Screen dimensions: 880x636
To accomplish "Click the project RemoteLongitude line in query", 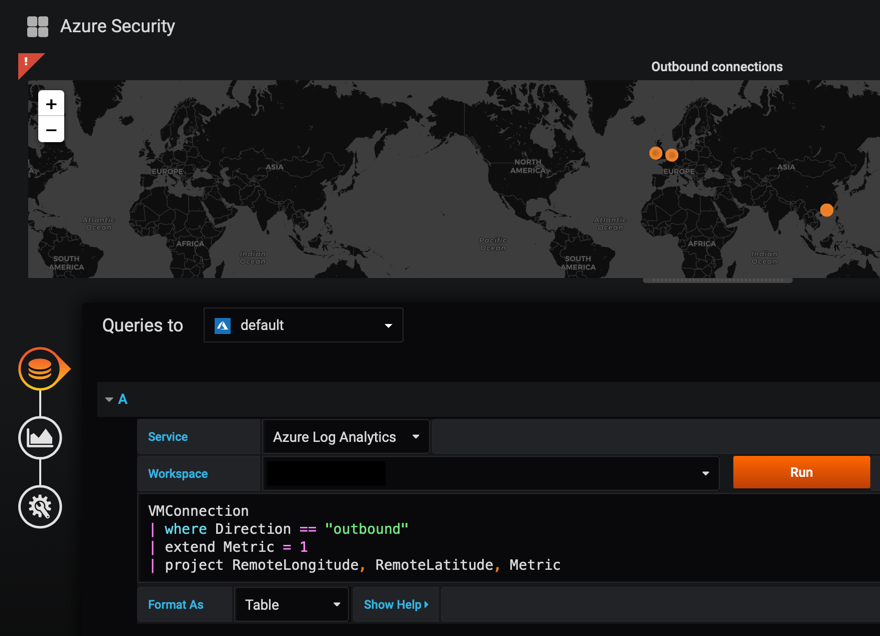I will (355, 565).
